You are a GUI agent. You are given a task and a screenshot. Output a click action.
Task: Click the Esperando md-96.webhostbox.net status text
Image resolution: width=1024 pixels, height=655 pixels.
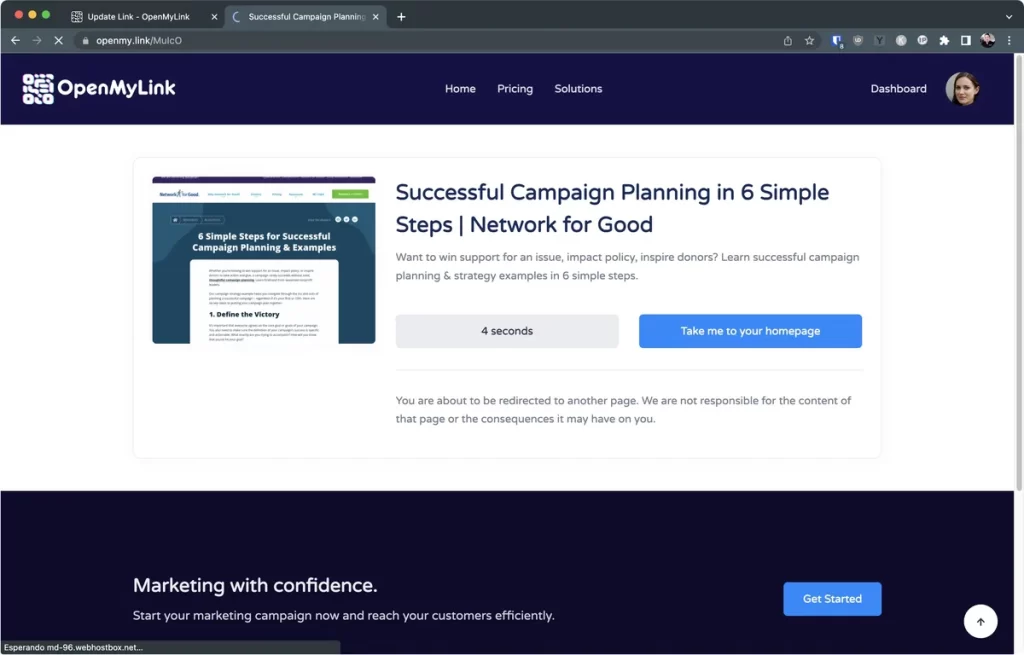[x=73, y=647]
